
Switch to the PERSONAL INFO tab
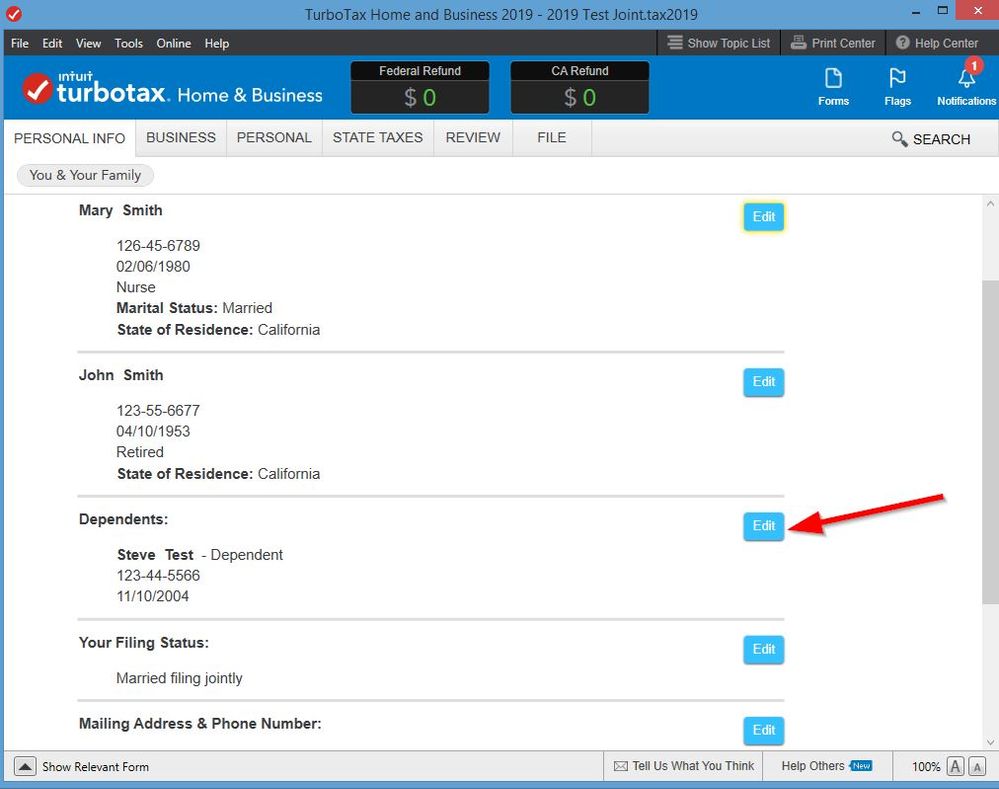click(x=69, y=138)
